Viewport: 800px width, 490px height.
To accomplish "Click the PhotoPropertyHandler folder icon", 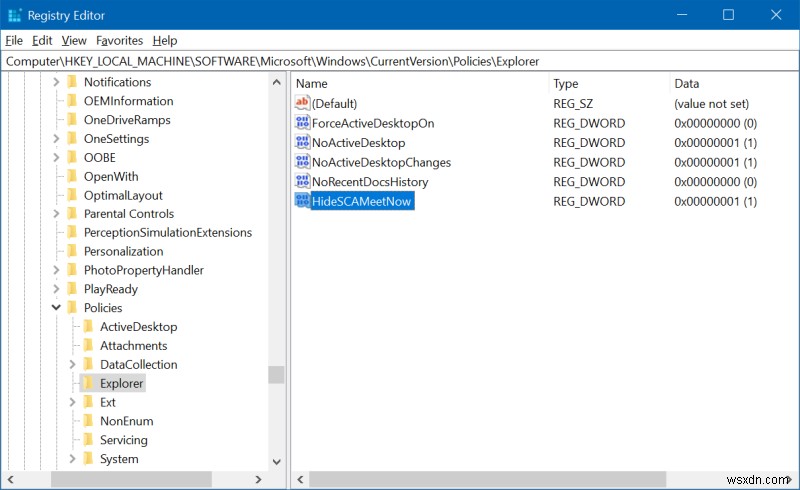I will [72, 270].
